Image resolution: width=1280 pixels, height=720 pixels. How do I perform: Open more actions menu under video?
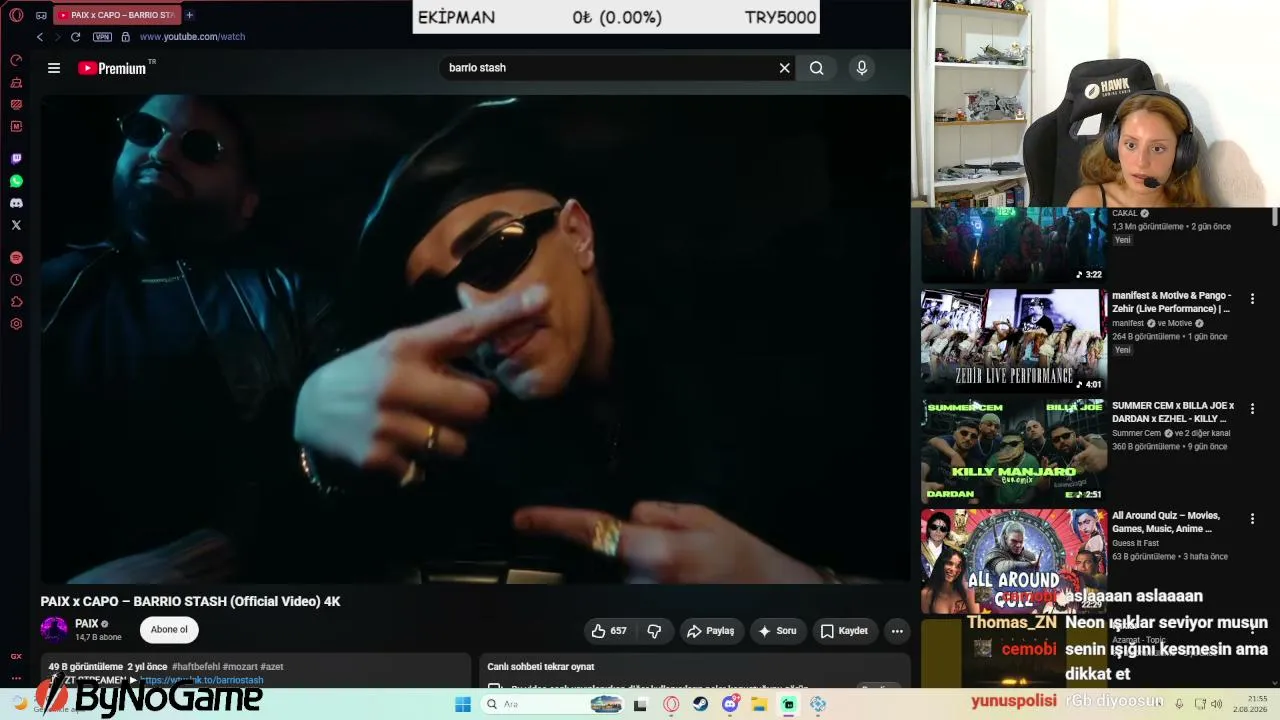click(x=897, y=631)
